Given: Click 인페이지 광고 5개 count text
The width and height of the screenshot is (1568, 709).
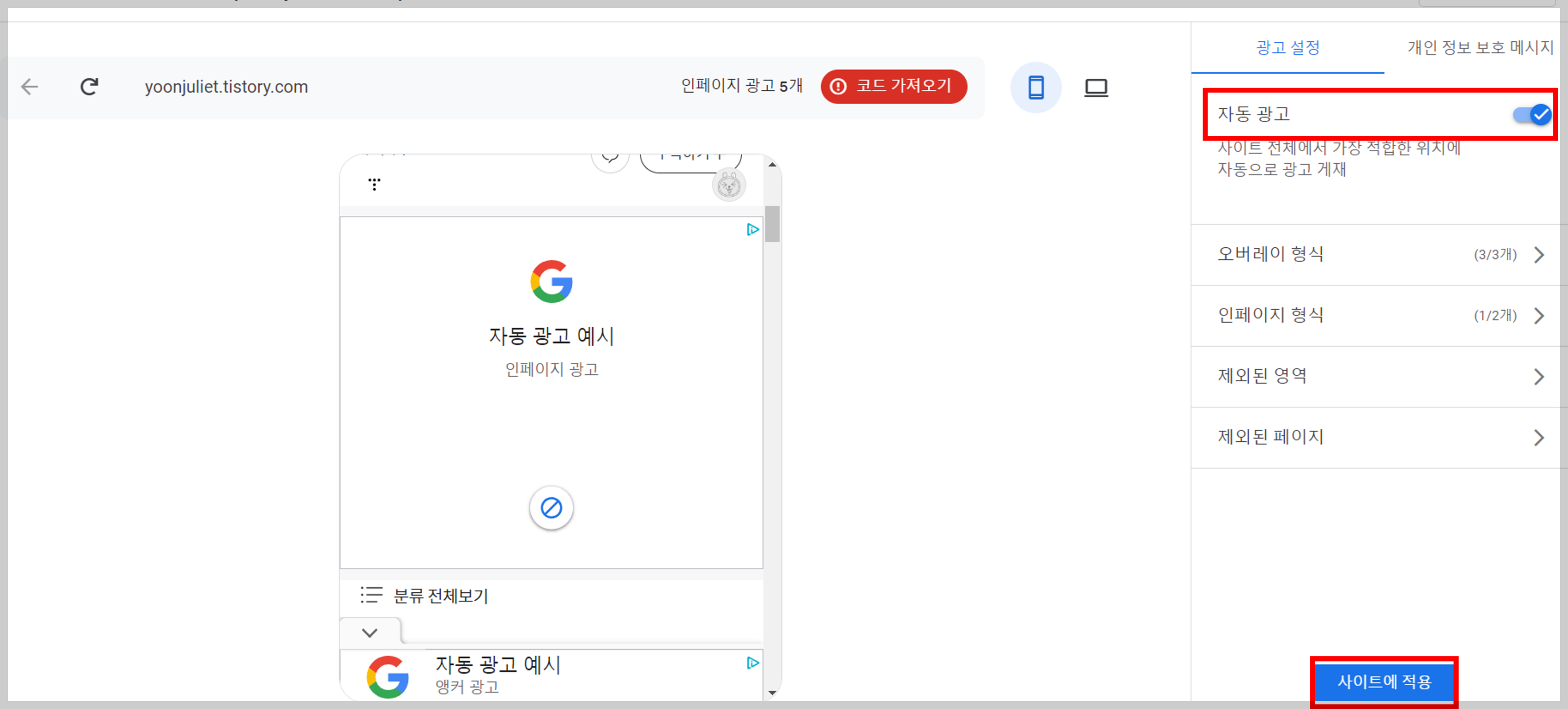Looking at the screenshot, I should click(x=741, y=86).
